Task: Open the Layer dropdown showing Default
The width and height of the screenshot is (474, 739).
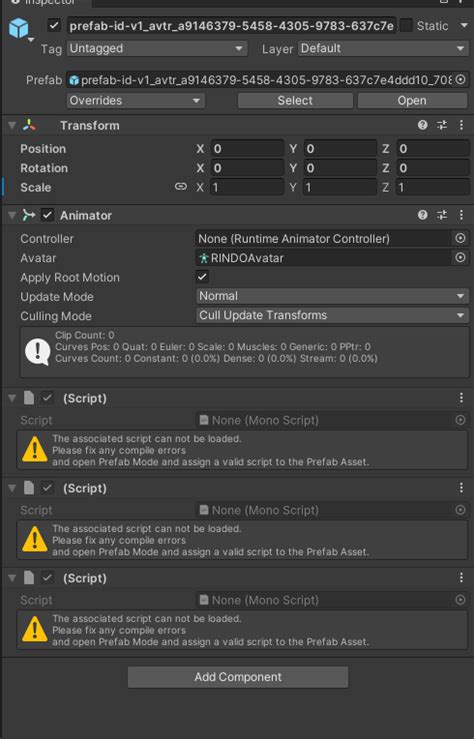Action: [x=383, y=49]
